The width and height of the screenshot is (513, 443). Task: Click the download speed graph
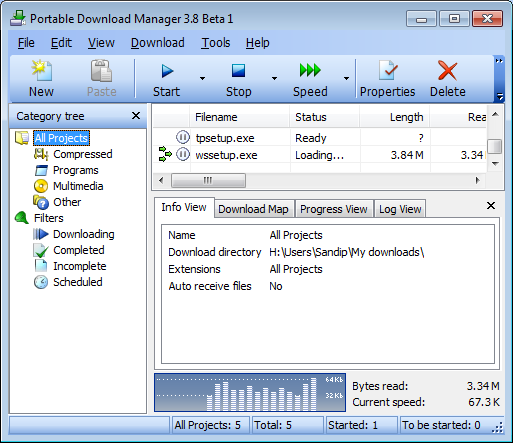click(250, 393)
